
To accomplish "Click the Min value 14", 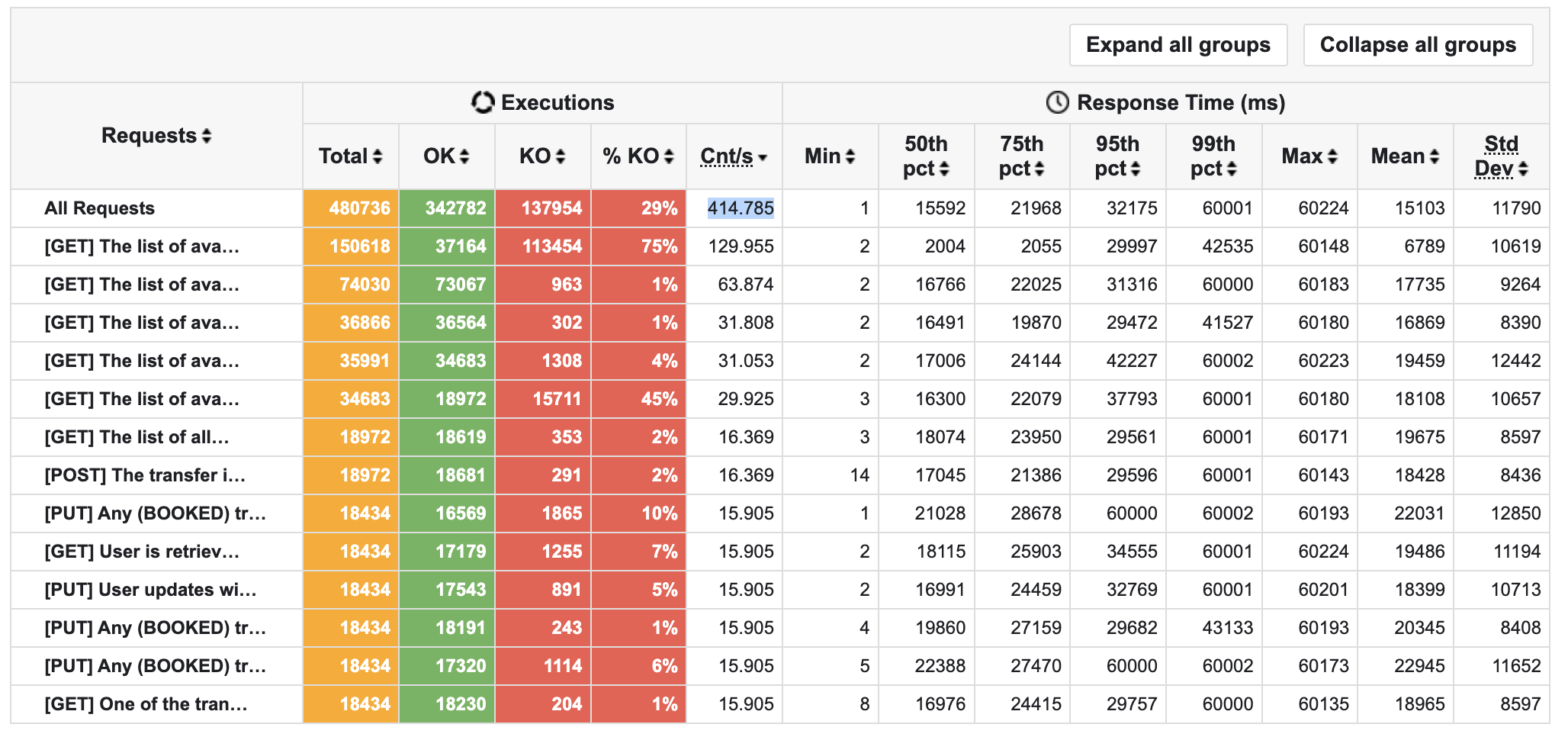I will tap(860, 475).
